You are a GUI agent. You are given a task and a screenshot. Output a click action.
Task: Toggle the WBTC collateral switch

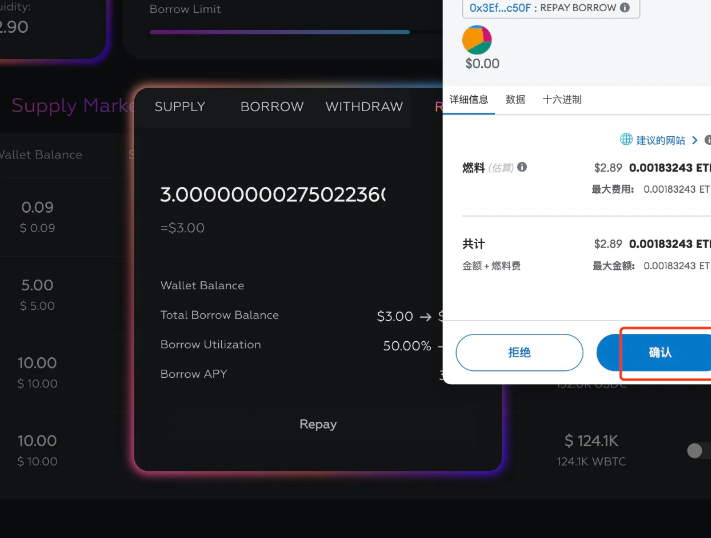pyautogui.click(x=699, y=450)
